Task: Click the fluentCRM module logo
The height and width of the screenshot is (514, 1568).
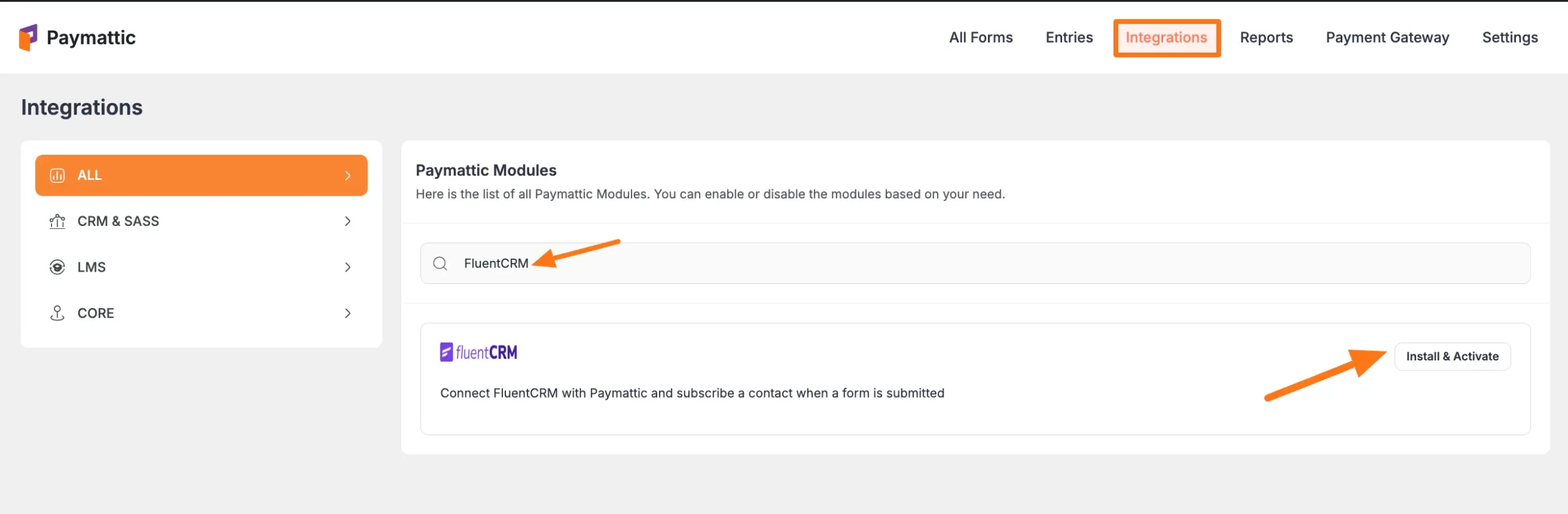Action: [x=479, y=351]
